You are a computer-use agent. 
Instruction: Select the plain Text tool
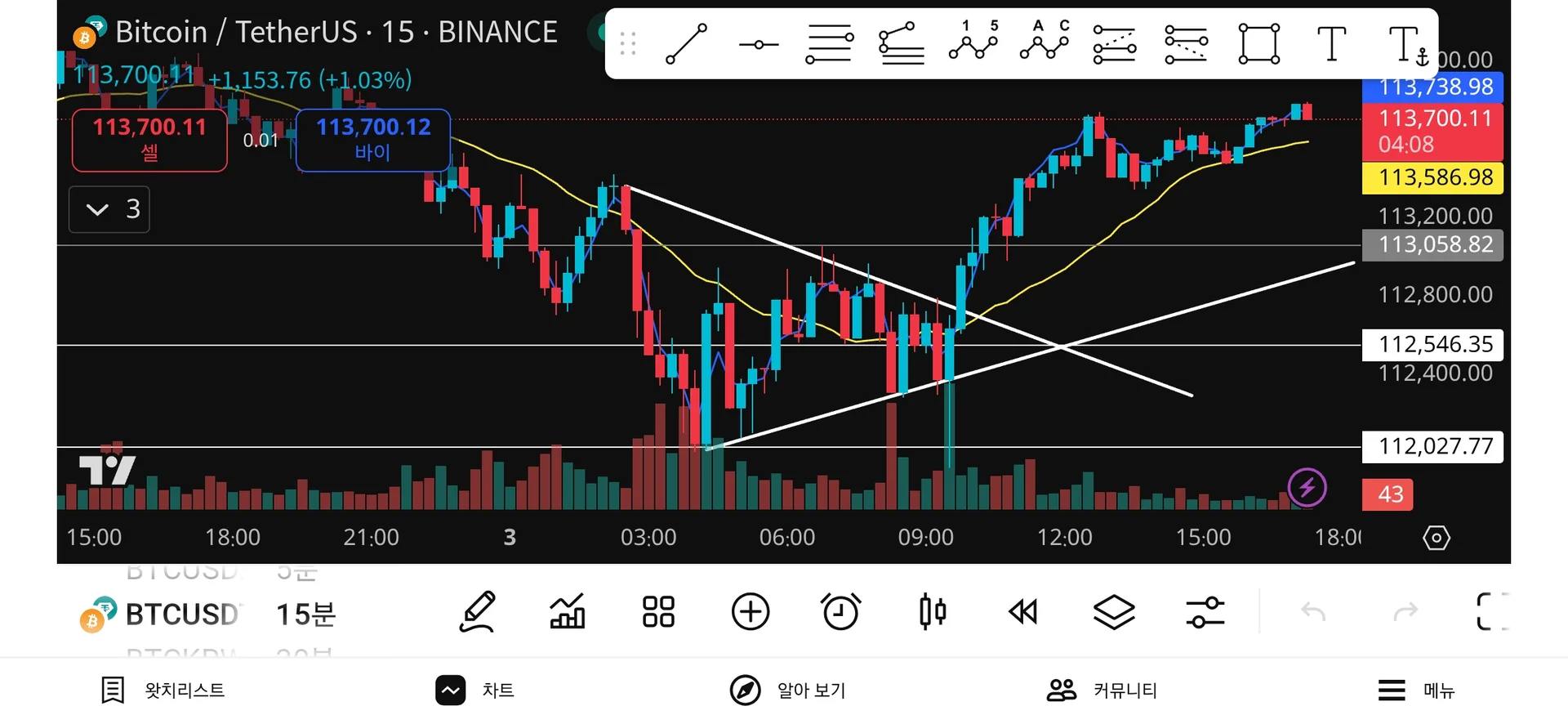1331,44
